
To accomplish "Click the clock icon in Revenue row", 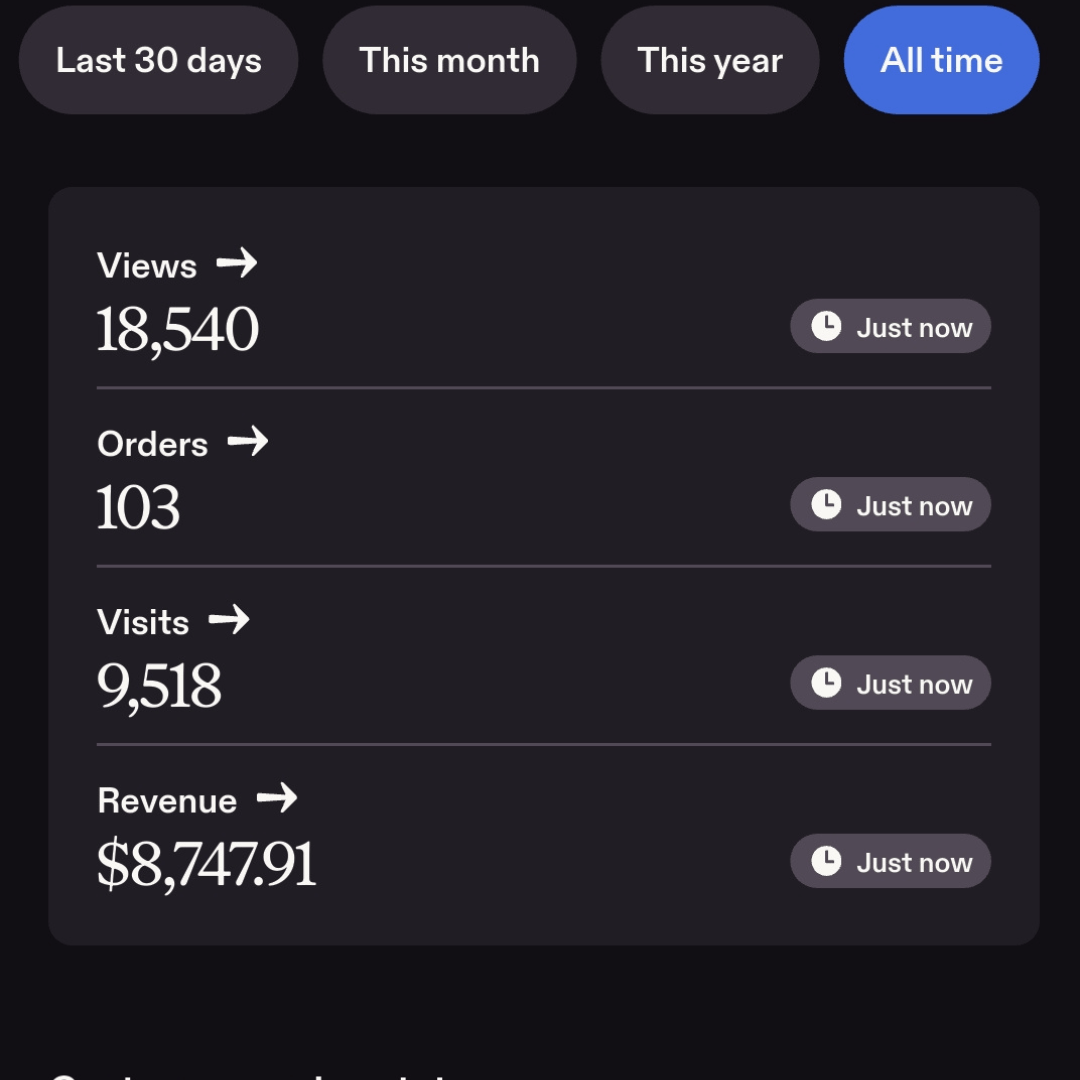I will pyautogui.click(x=826, y=861).
